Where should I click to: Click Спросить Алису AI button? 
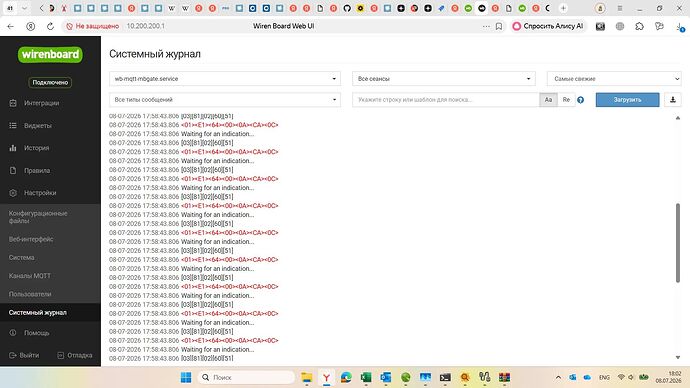548,26
